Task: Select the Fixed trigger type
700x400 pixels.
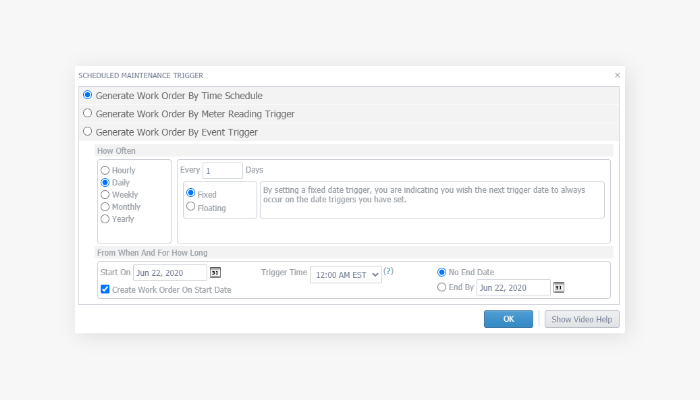Action: point(191,193)
